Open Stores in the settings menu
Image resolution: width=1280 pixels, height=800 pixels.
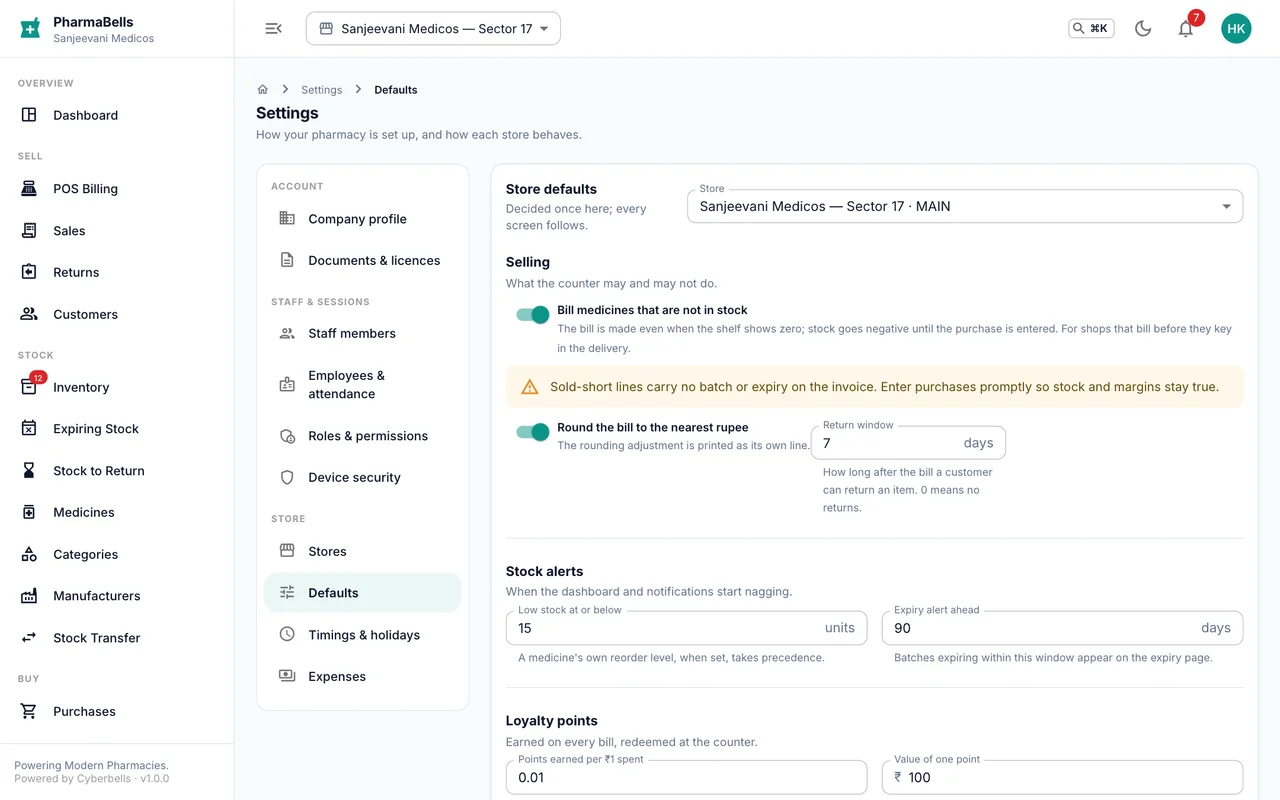tap(363, 551)
